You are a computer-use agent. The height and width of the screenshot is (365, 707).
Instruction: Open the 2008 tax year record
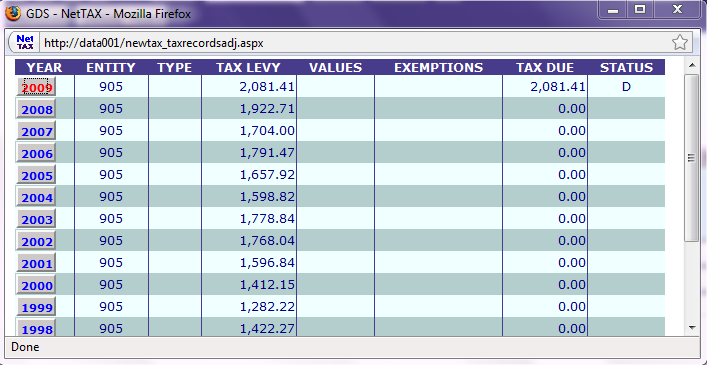(36, 109)
